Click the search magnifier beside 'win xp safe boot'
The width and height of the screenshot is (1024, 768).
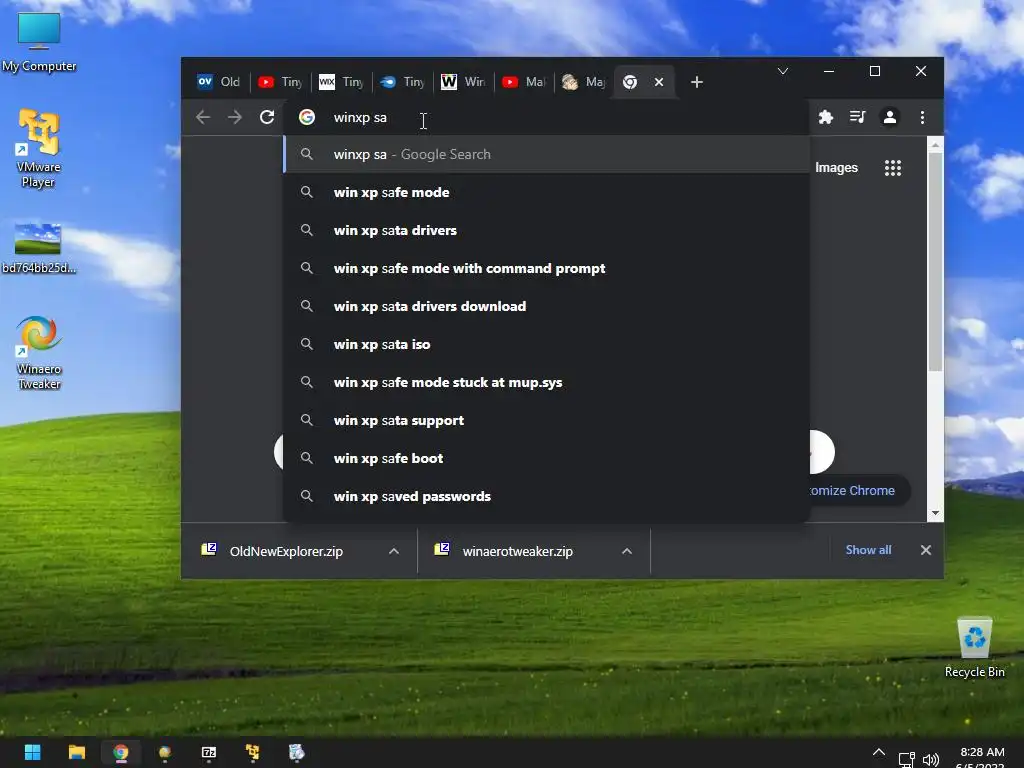tap(306, 458)
